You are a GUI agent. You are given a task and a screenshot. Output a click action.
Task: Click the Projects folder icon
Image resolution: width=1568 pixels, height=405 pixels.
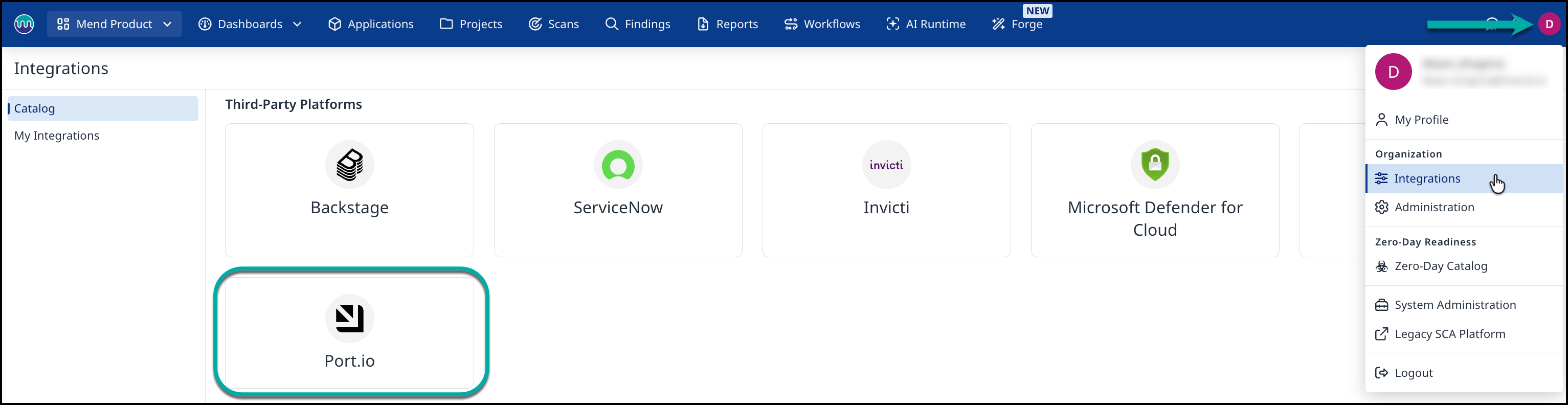[x=446, y=24]
